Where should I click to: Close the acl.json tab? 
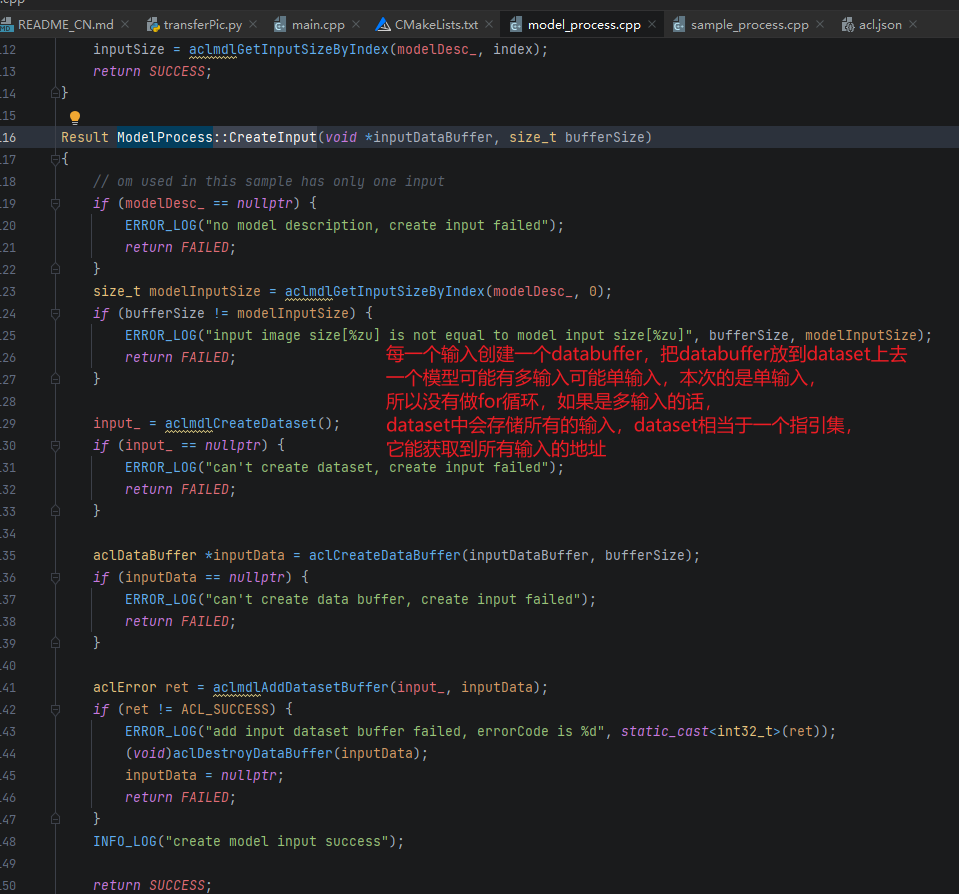click(x=913, y=24)
